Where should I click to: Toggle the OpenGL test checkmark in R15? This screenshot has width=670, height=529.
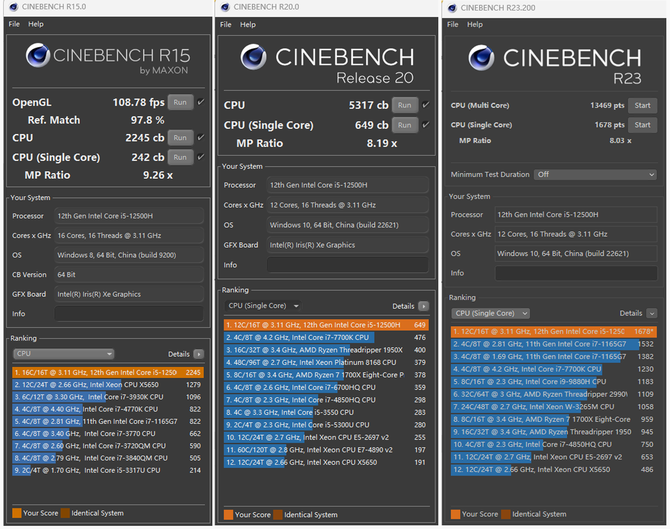pos(201,101)
